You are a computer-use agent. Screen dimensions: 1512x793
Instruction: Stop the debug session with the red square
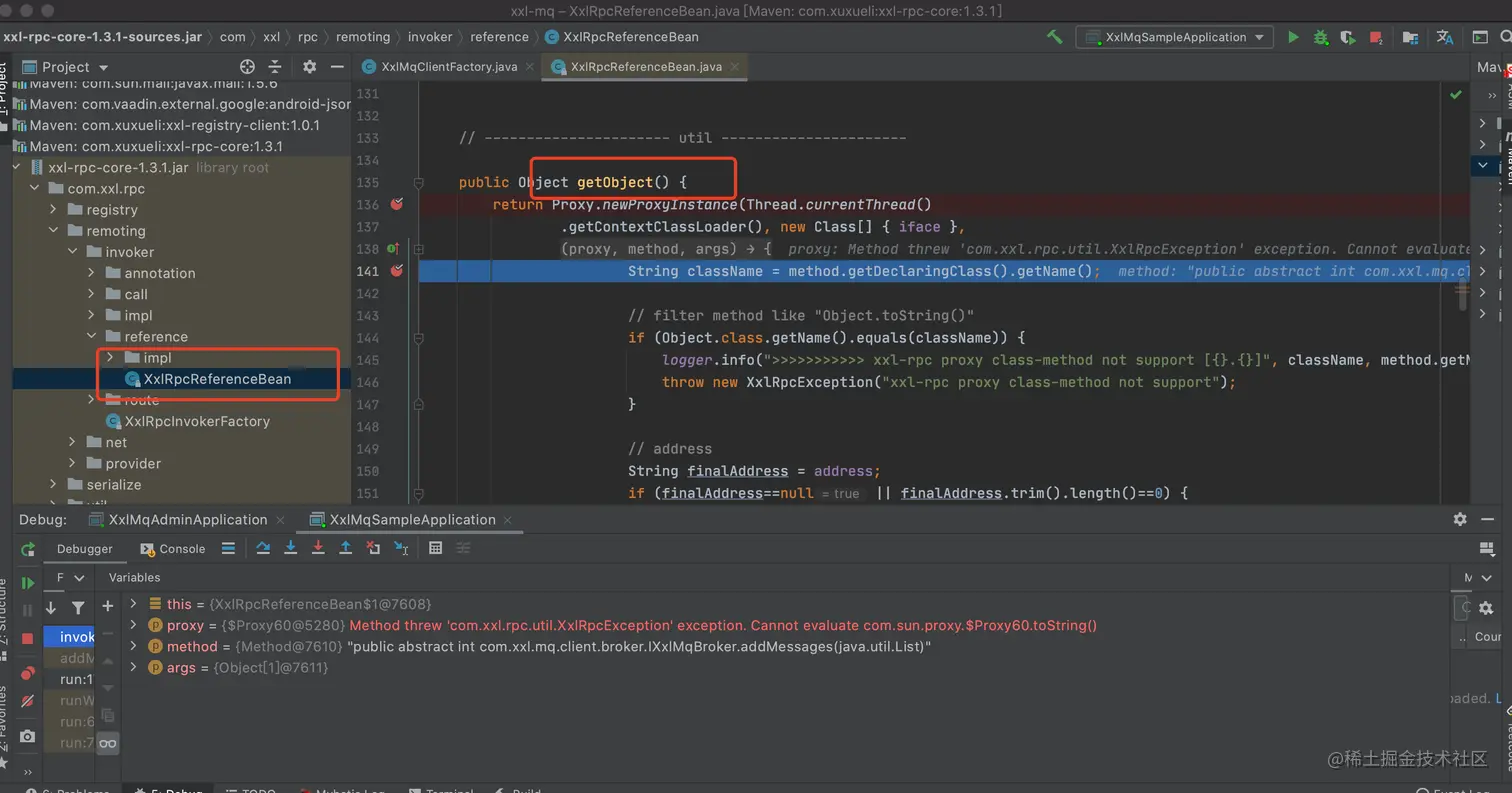[28, 638]
